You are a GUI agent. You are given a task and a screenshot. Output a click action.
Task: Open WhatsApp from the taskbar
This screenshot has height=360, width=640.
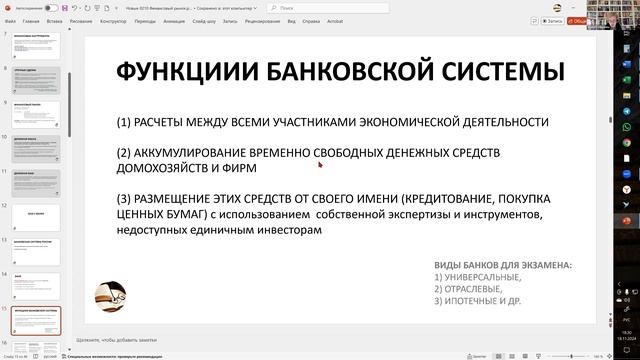[x=627, y=127]
